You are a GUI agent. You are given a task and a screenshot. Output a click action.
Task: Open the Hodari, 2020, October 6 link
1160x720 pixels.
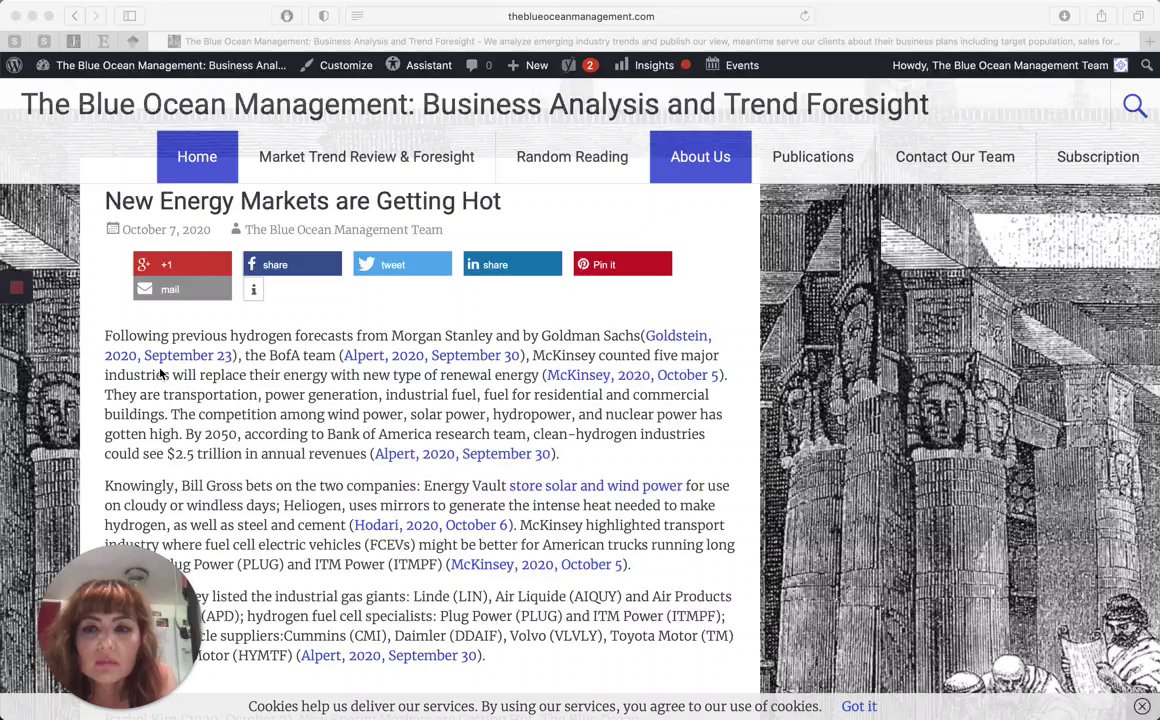tap(433, 525)
